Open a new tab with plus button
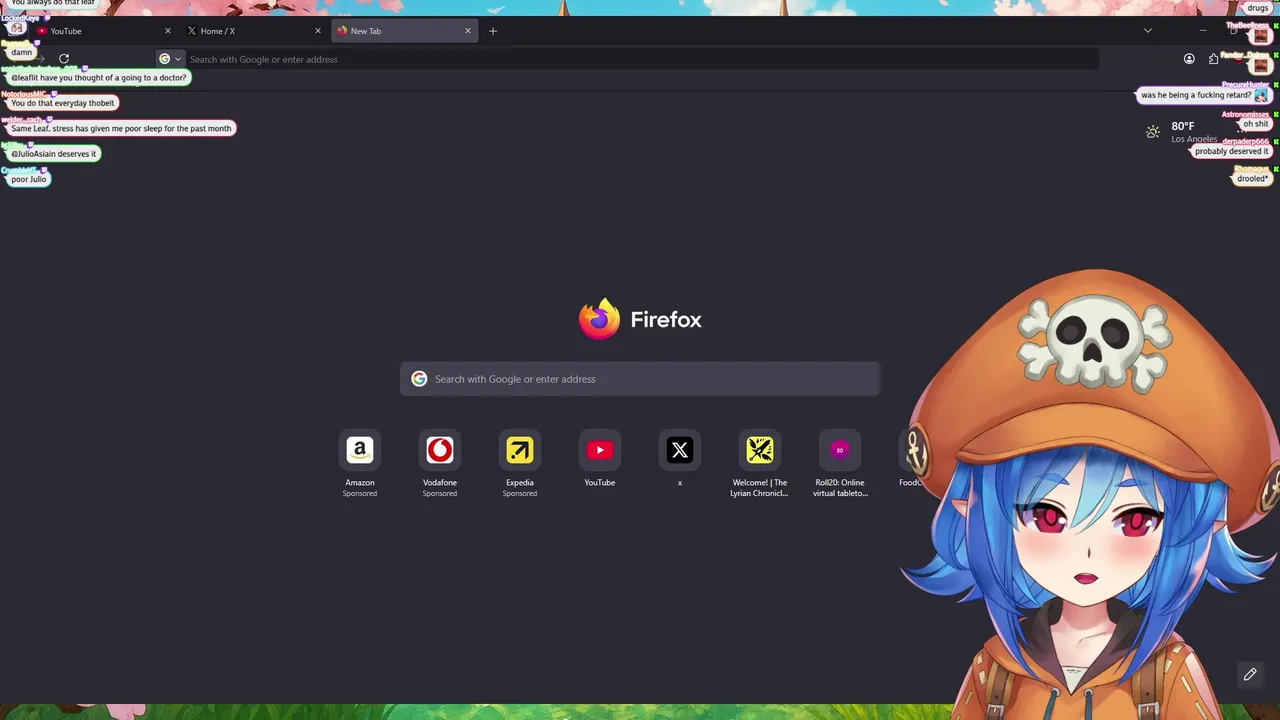This screenshot has width=1280, height=720. pyautogui.click(x=493, y=31)
